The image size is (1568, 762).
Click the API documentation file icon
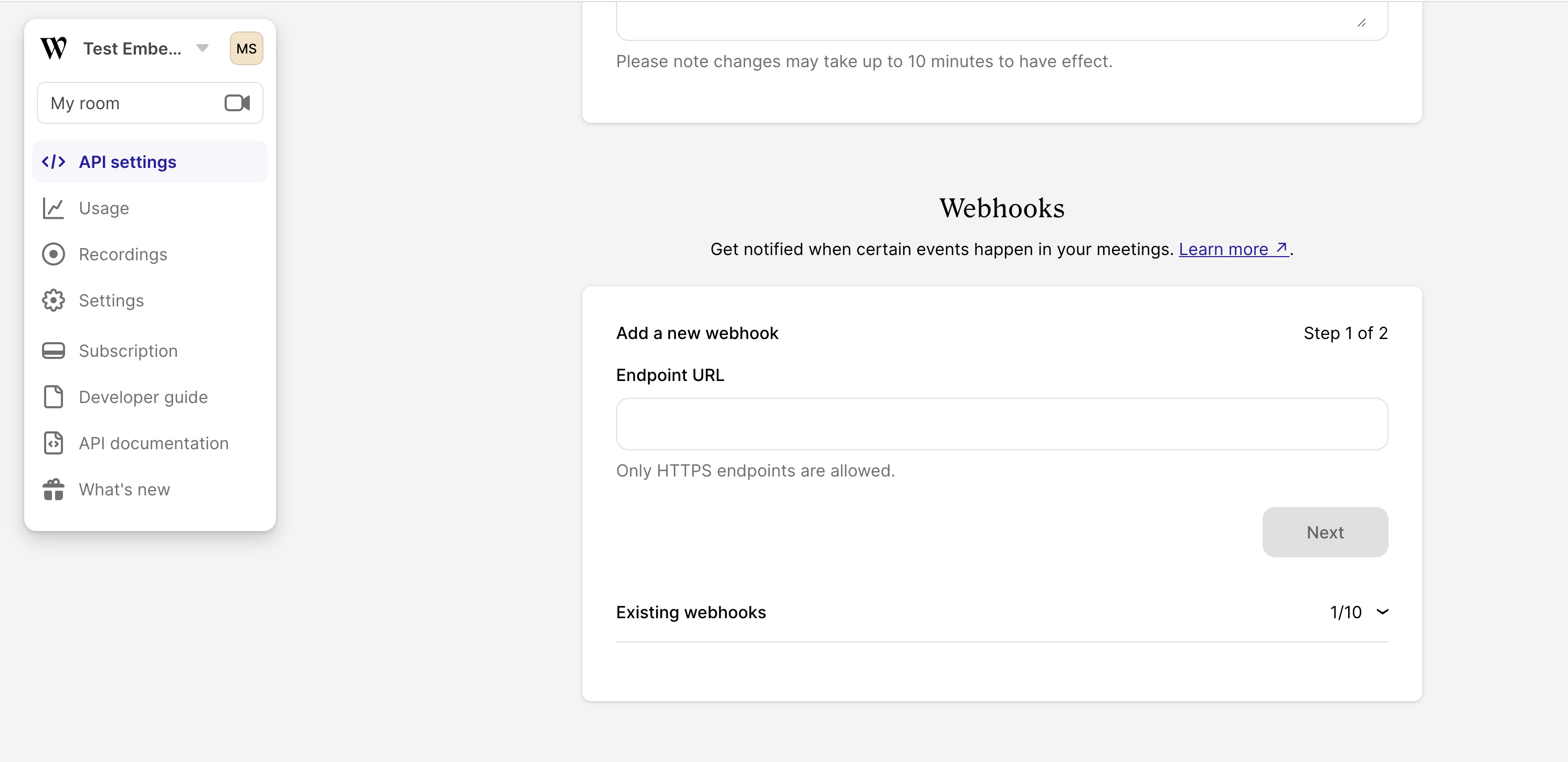click(x=54, y=443)
